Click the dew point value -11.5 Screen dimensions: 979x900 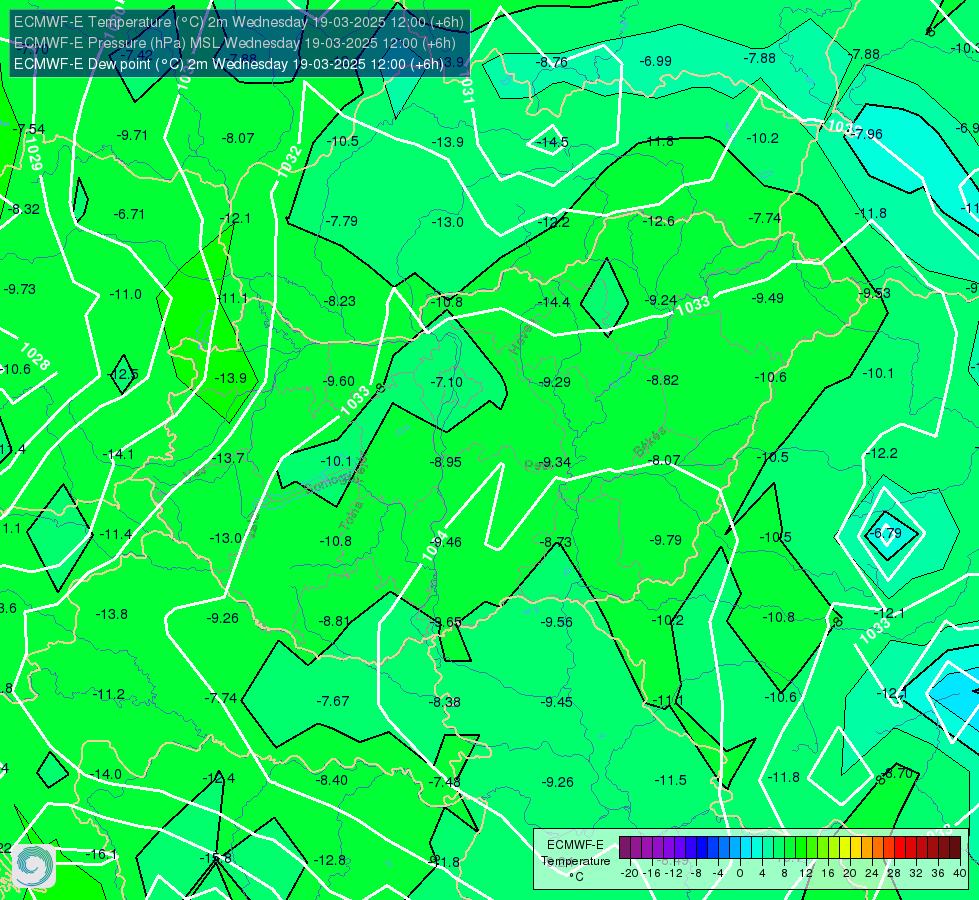click(x=671, y=781)
